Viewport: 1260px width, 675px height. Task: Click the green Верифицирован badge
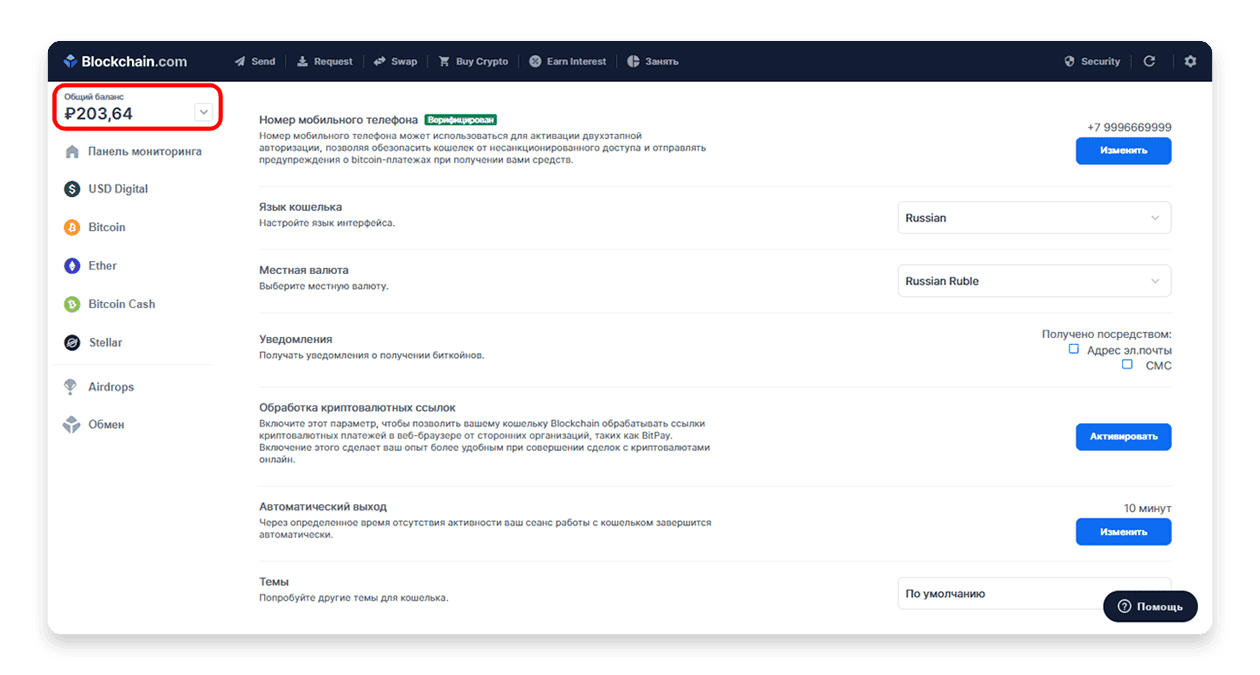(x=461, y=120)
